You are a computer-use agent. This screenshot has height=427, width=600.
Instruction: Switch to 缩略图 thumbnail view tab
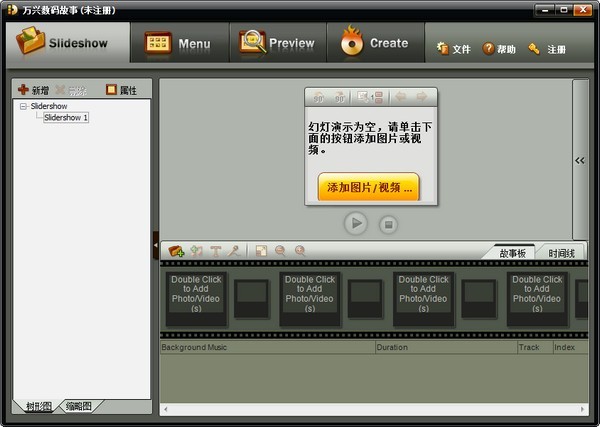pos(78,406)
